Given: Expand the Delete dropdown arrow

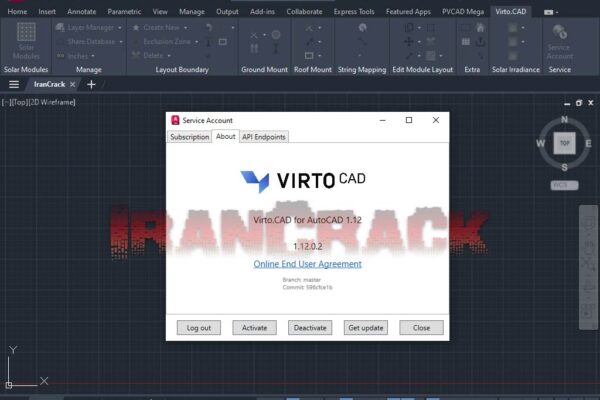Looking at the screenshot, I should (169, 56).
